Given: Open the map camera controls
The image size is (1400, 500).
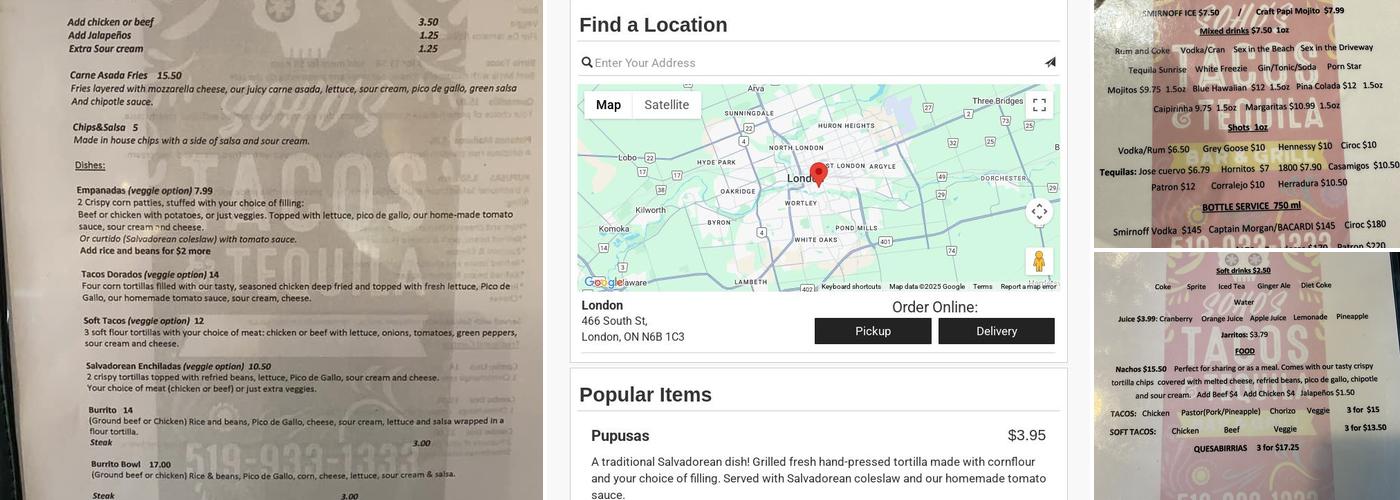Looking at the screenshot, I should pos(1039,211).
